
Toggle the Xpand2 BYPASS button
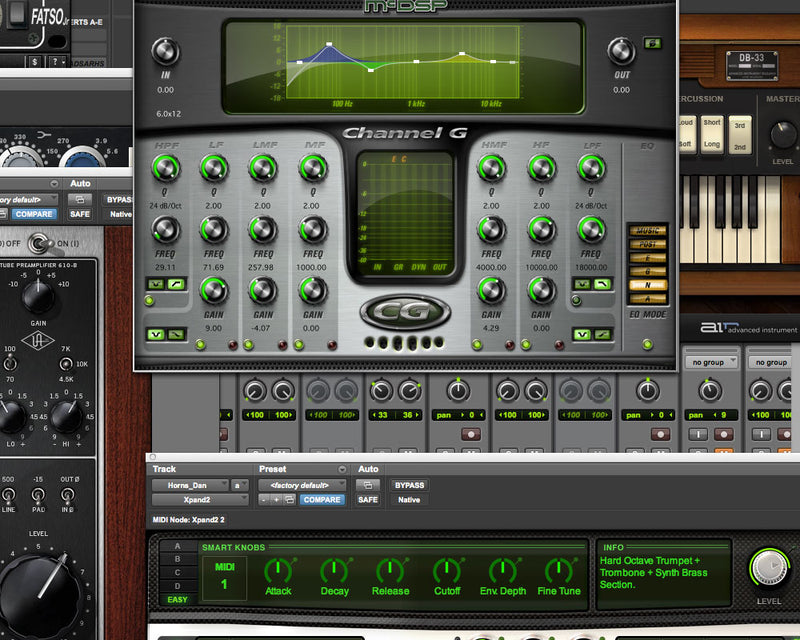pyautogui.click(x=410, y=485)
